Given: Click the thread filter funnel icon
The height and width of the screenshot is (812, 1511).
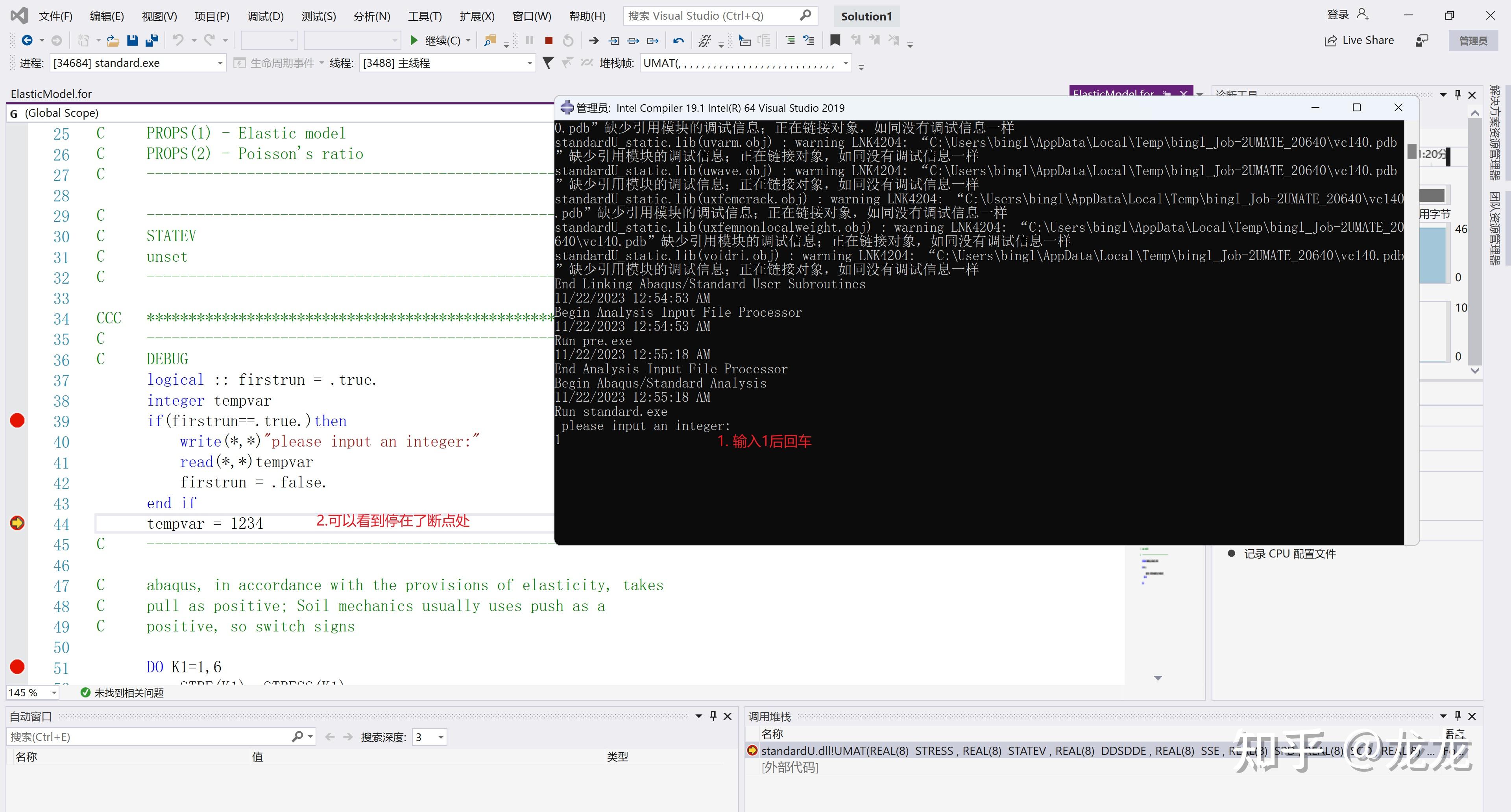Looking at the screenshot, I should point(548,63).
